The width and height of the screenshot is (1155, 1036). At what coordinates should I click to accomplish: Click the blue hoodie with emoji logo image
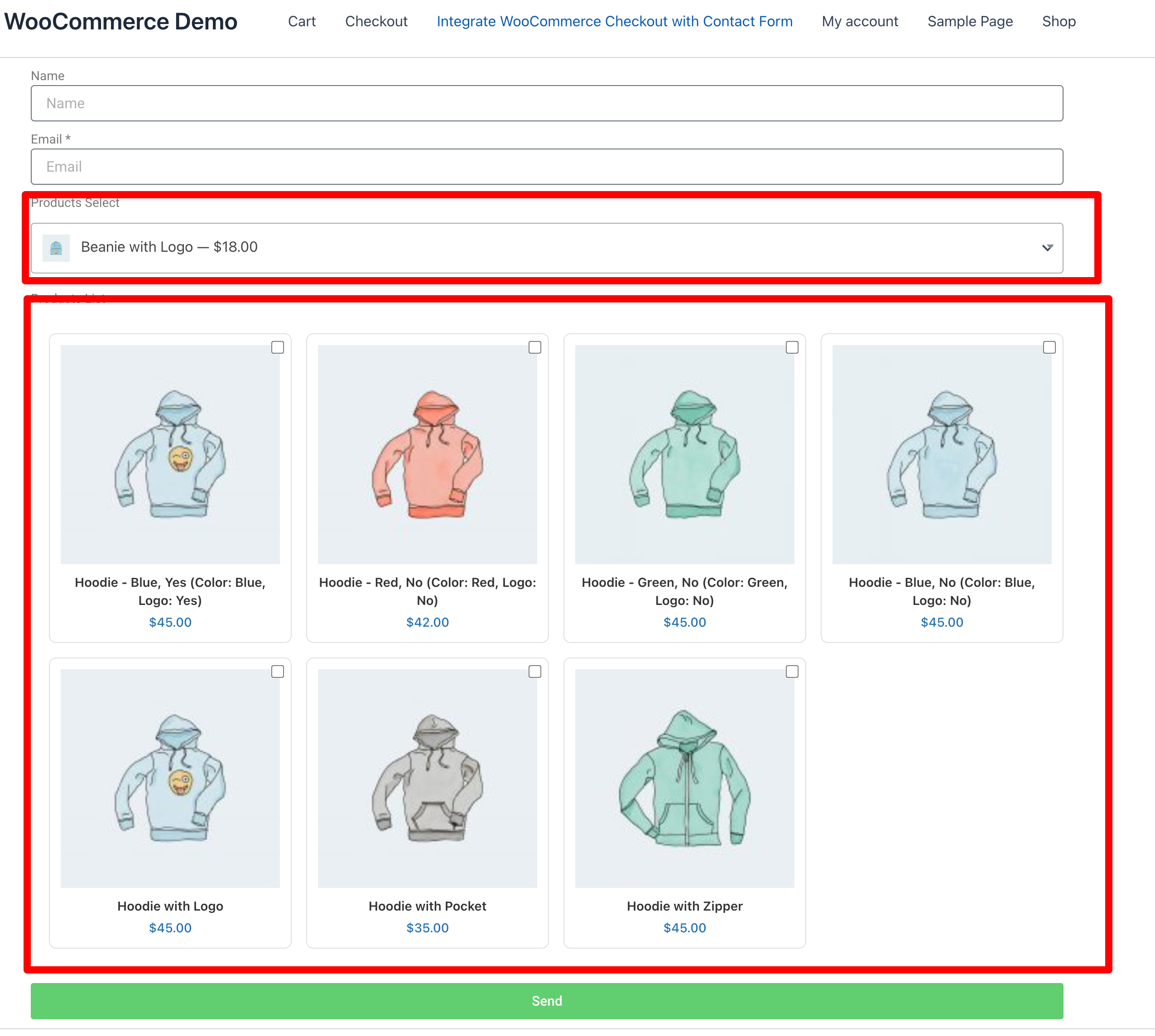[x=170, y=454]
